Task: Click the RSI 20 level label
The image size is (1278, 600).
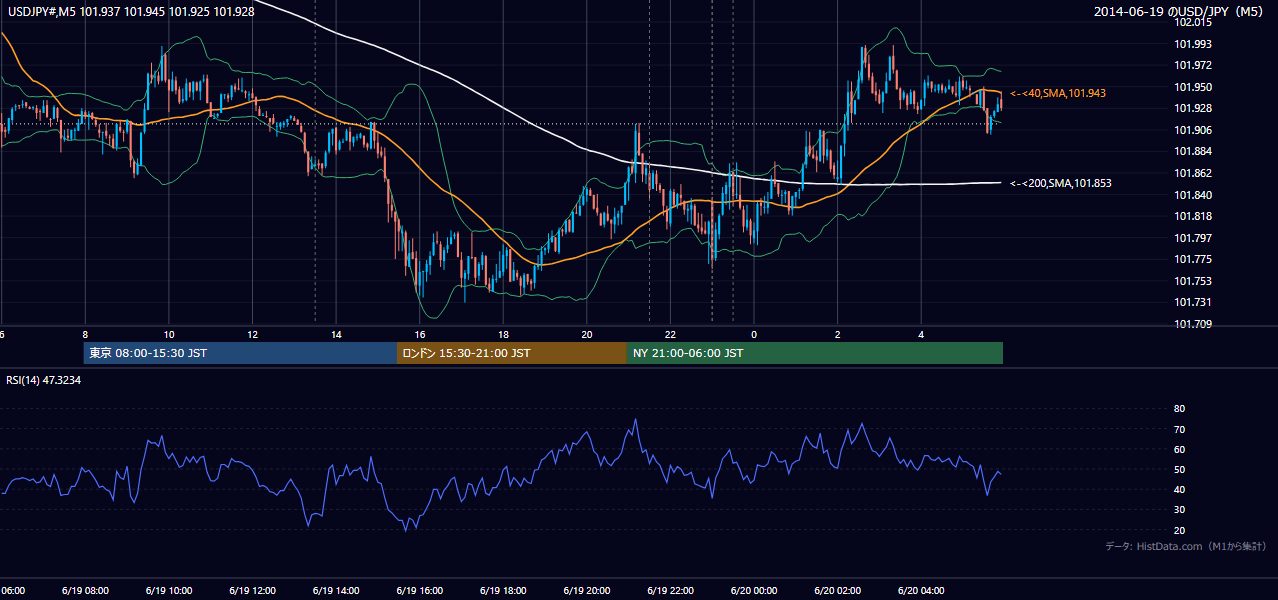Action: click(x=1179, y=530)
